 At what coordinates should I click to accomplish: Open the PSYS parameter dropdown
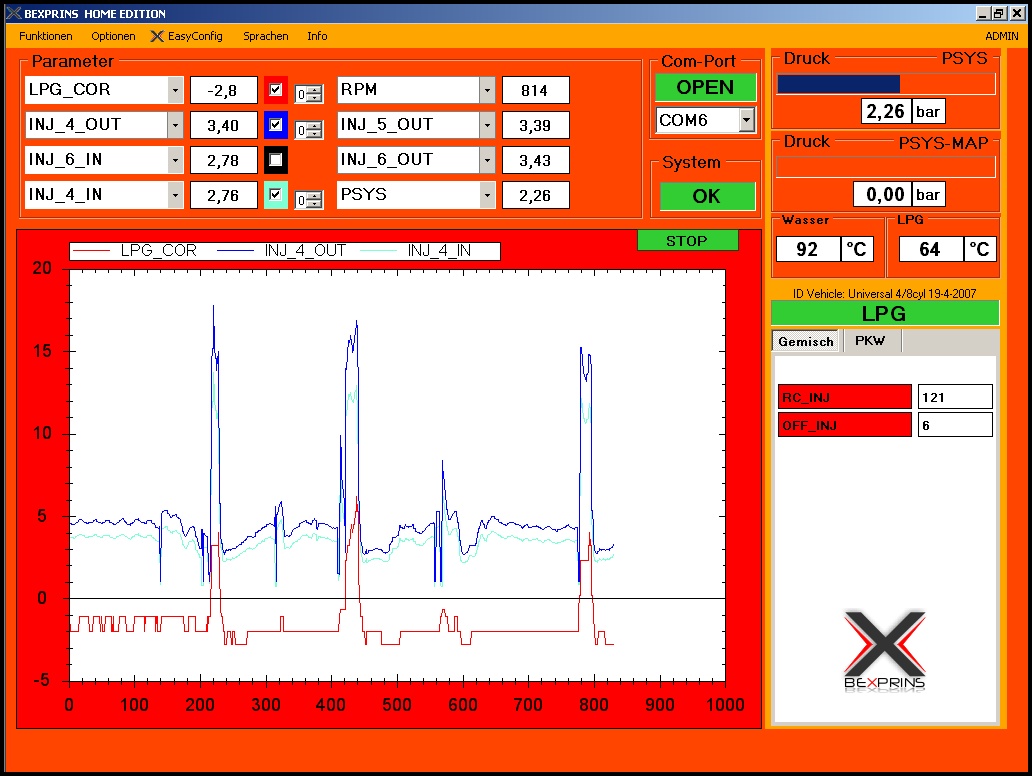[487, 195]
